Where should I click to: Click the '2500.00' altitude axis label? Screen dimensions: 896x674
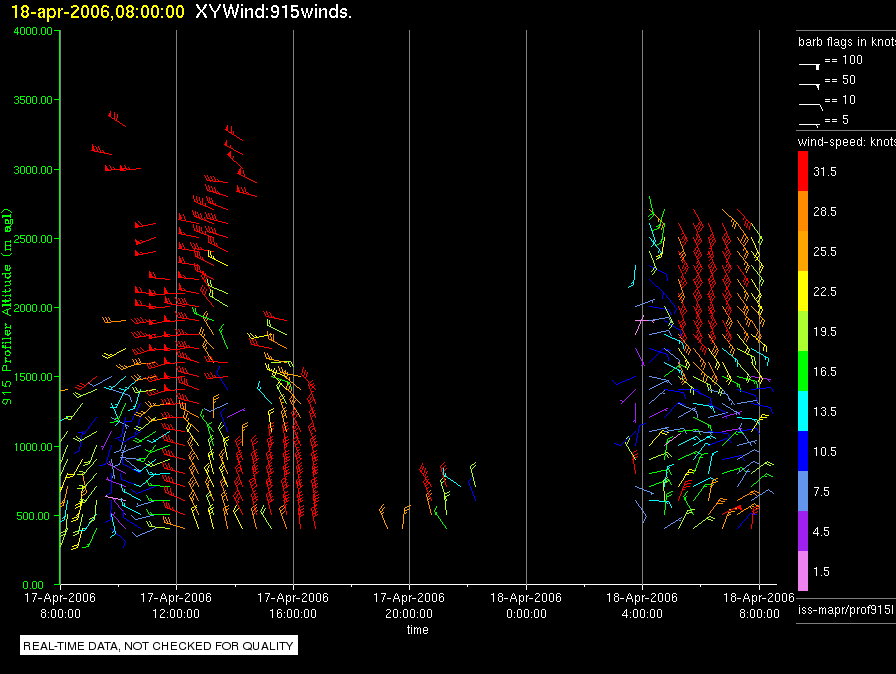(33, 239)
